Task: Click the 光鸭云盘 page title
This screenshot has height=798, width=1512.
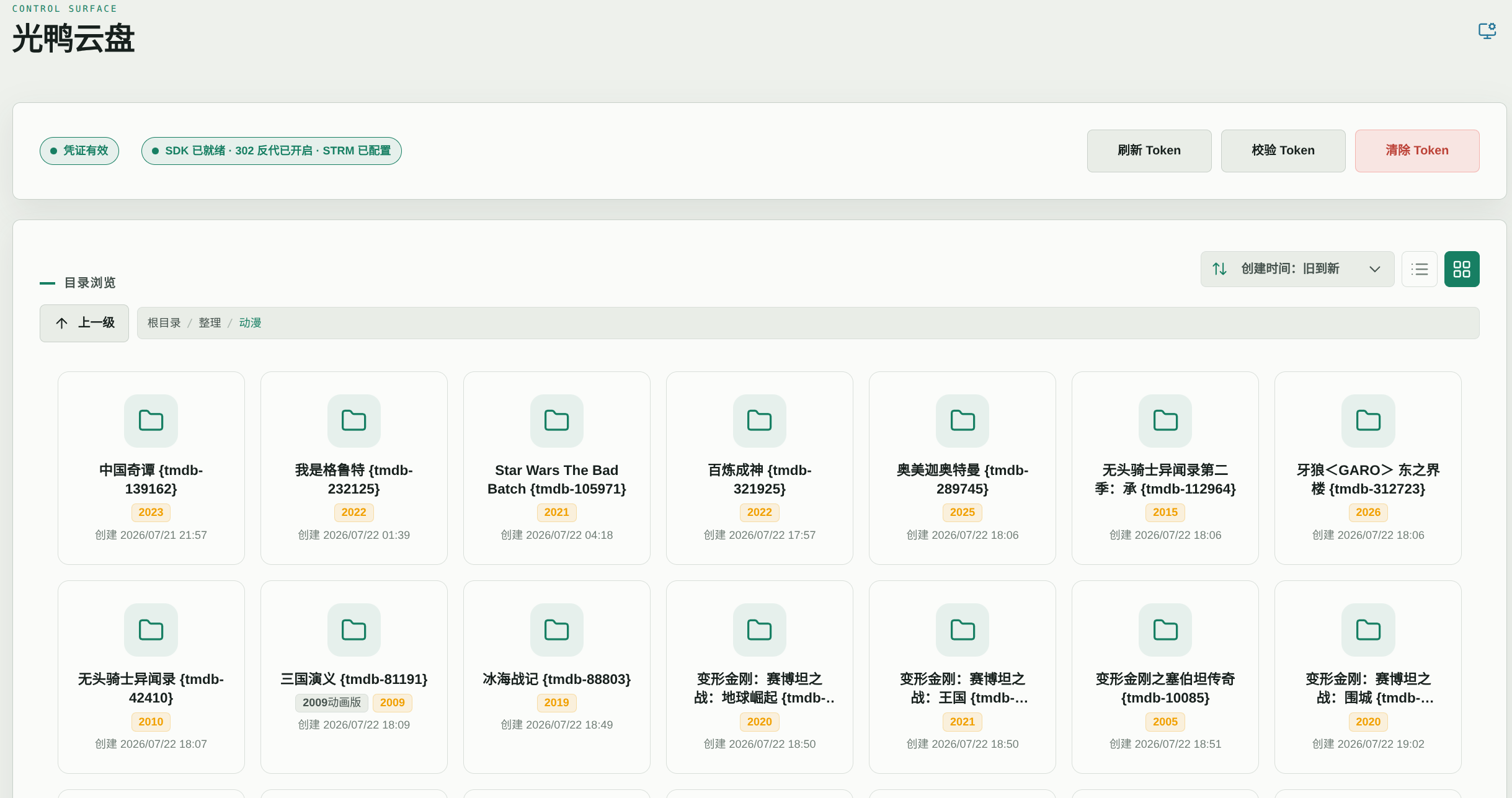Action: pos(73,38)
